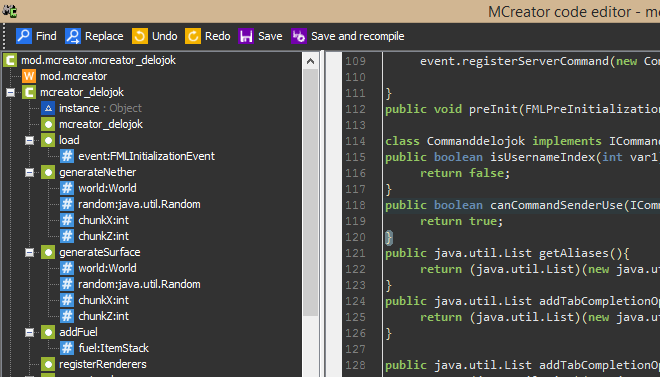Select world:World under generateSurface
The height and width of the screenshot is (377, 660).
point(107,268)
